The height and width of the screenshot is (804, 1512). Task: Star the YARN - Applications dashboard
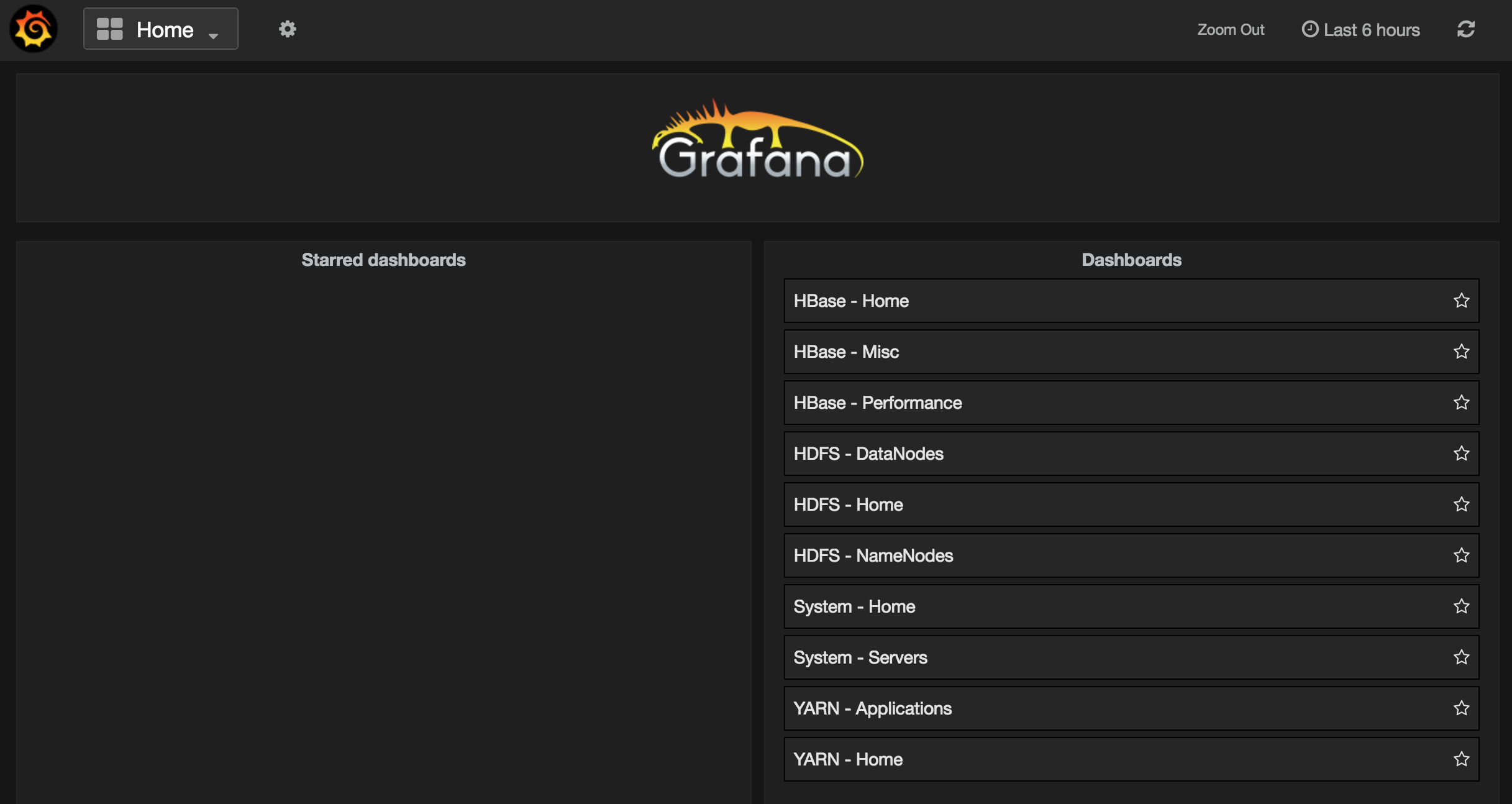[x=1461, y=708]
